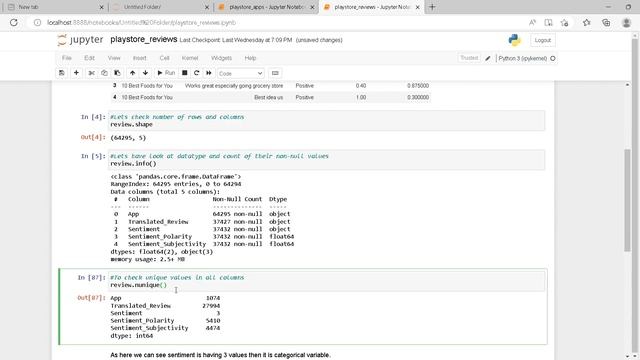This screenshot has height=360, width=640.
Task: Open immersive reader icon
Action: pos(549,23)
